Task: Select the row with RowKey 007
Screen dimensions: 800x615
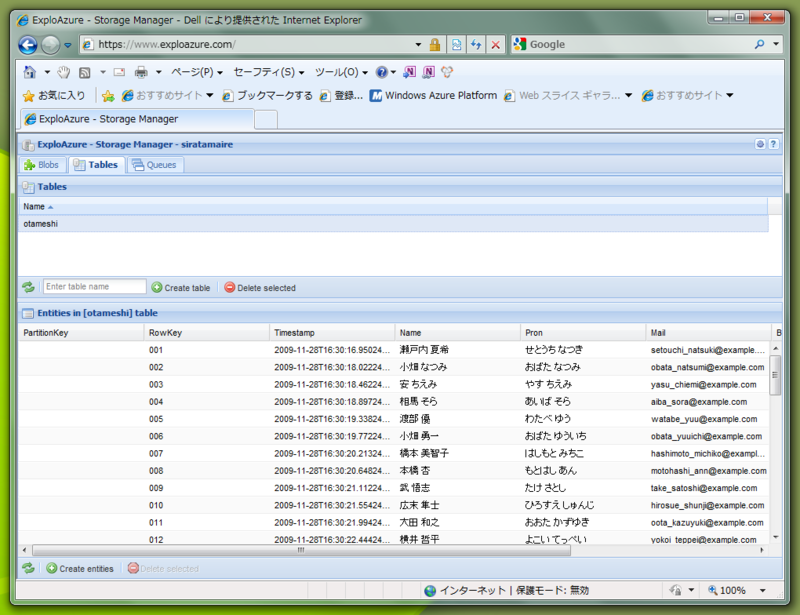Action: point(394,454)
